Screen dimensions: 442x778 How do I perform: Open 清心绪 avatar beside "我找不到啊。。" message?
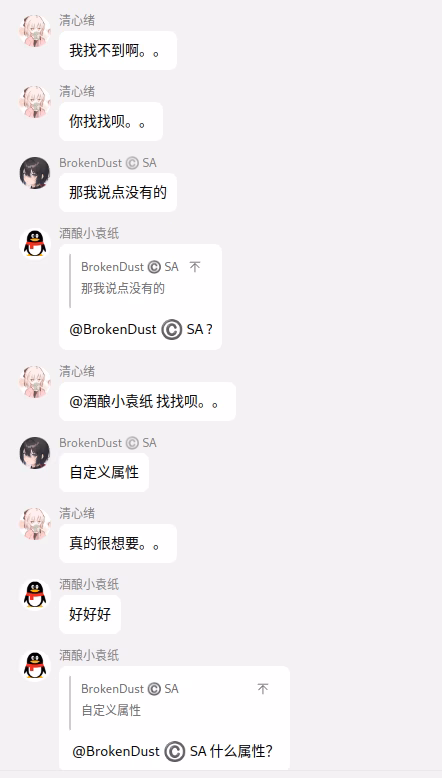tap(35, 31)
